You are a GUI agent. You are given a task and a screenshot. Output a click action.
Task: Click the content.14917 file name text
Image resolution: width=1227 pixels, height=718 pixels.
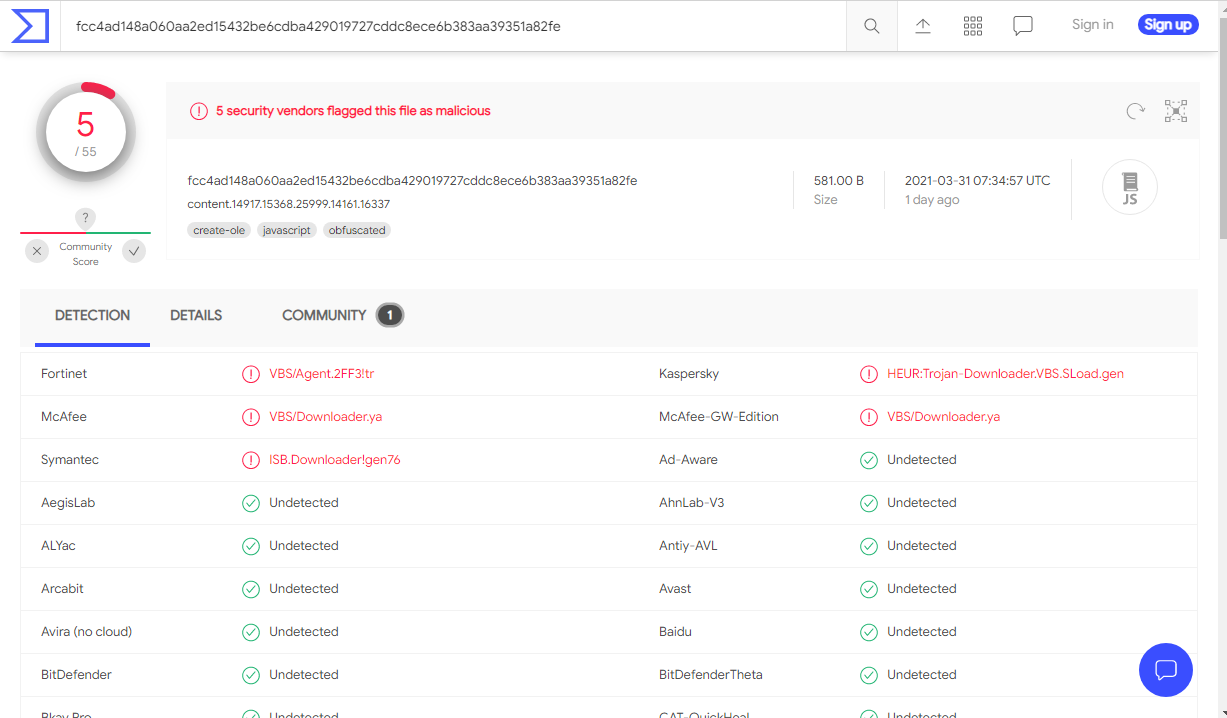click(289, 204)
